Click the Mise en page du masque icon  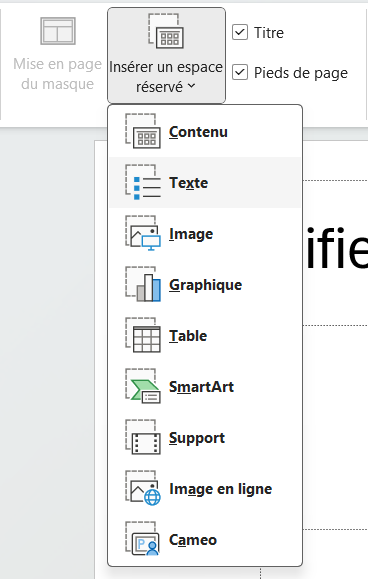coord(58,31)
